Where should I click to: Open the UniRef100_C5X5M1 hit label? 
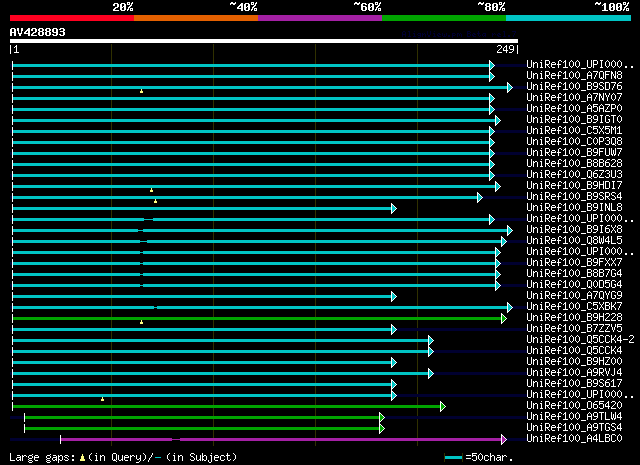click(x=574, y=131)
